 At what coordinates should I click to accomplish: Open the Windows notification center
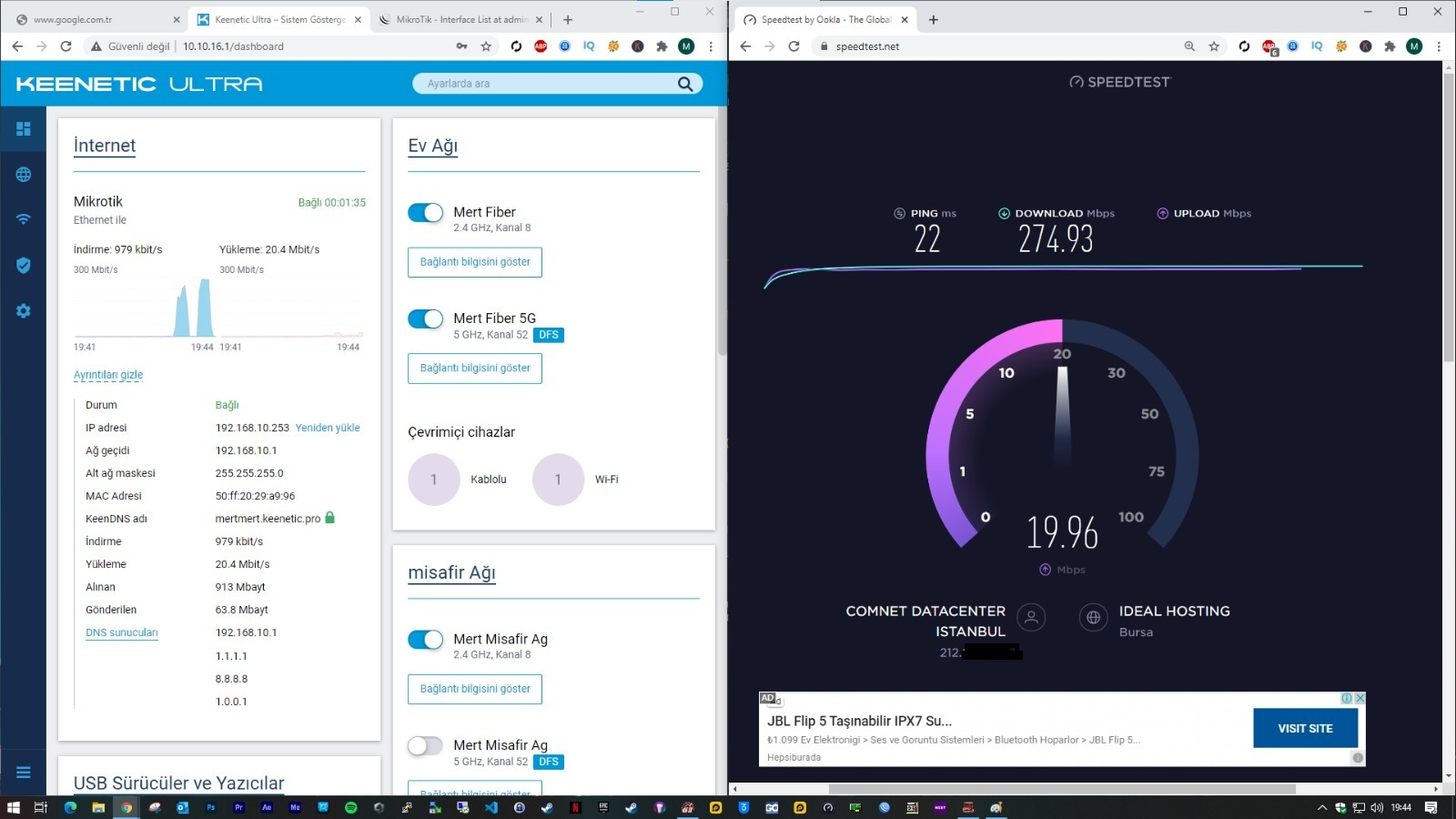pos(1431,807)
